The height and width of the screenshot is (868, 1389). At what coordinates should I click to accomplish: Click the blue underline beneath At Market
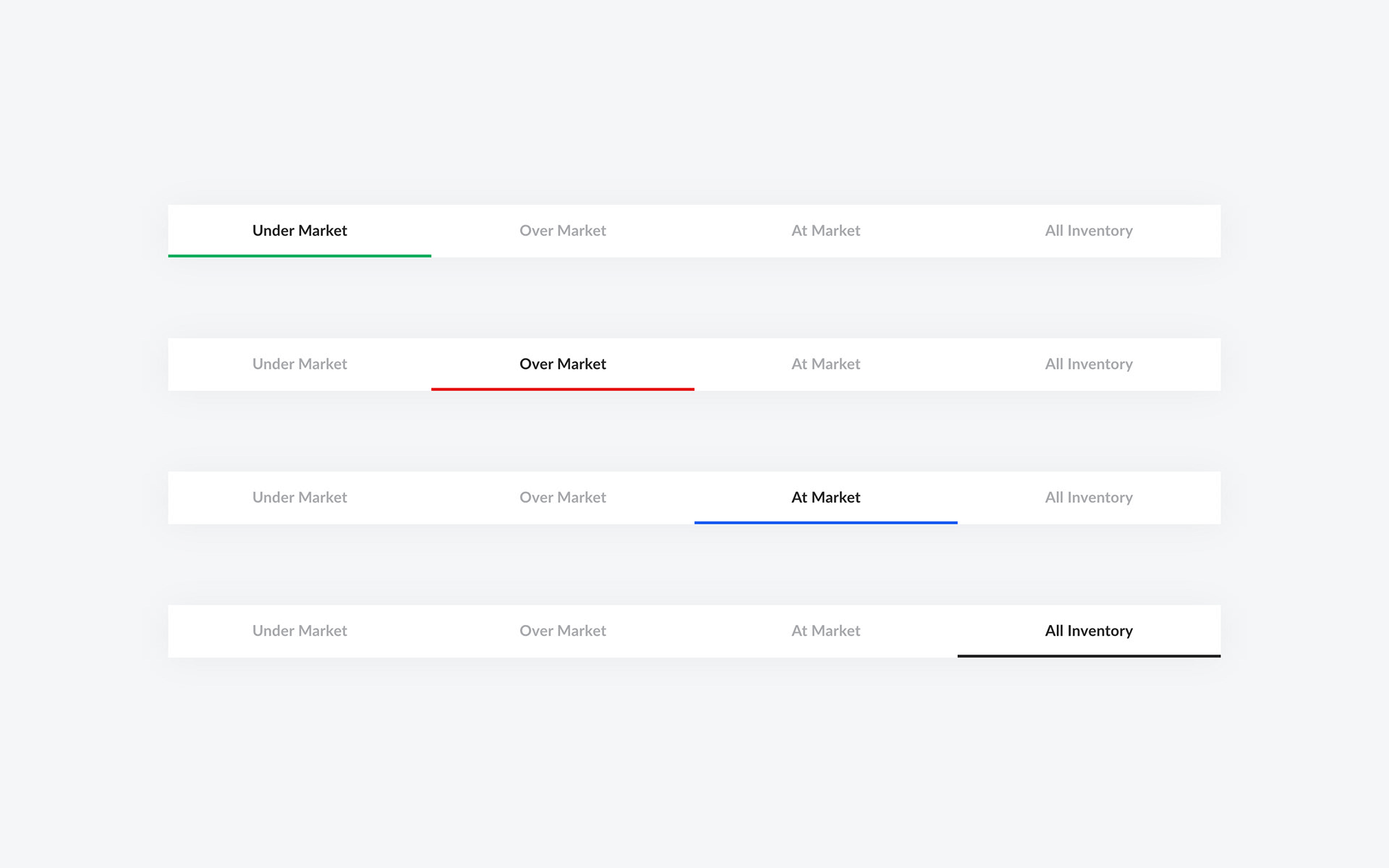(x=825, y=522)
